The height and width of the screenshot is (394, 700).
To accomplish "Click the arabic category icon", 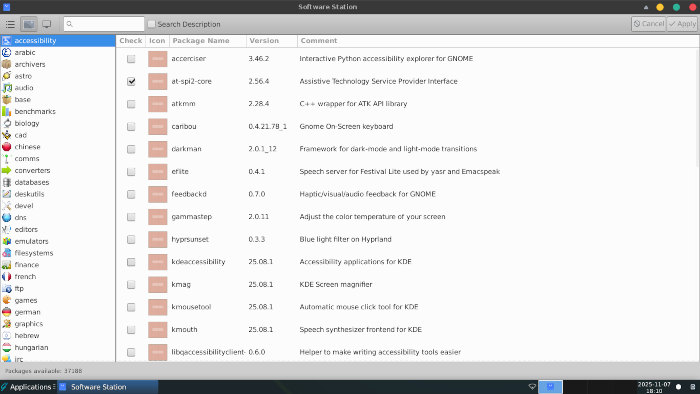I will tap(7, 52).
